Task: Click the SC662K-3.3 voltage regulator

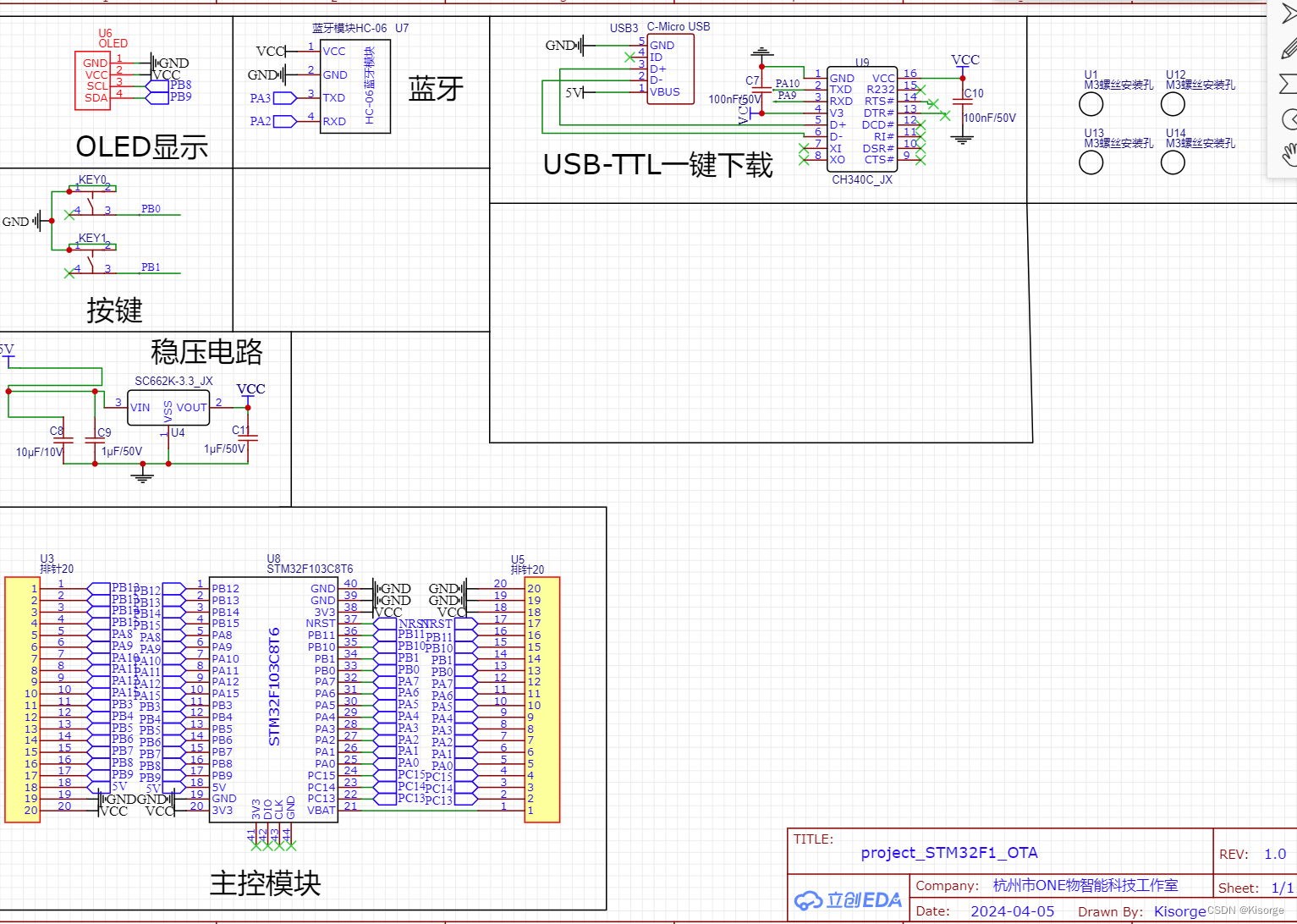Action: [168, 407]
